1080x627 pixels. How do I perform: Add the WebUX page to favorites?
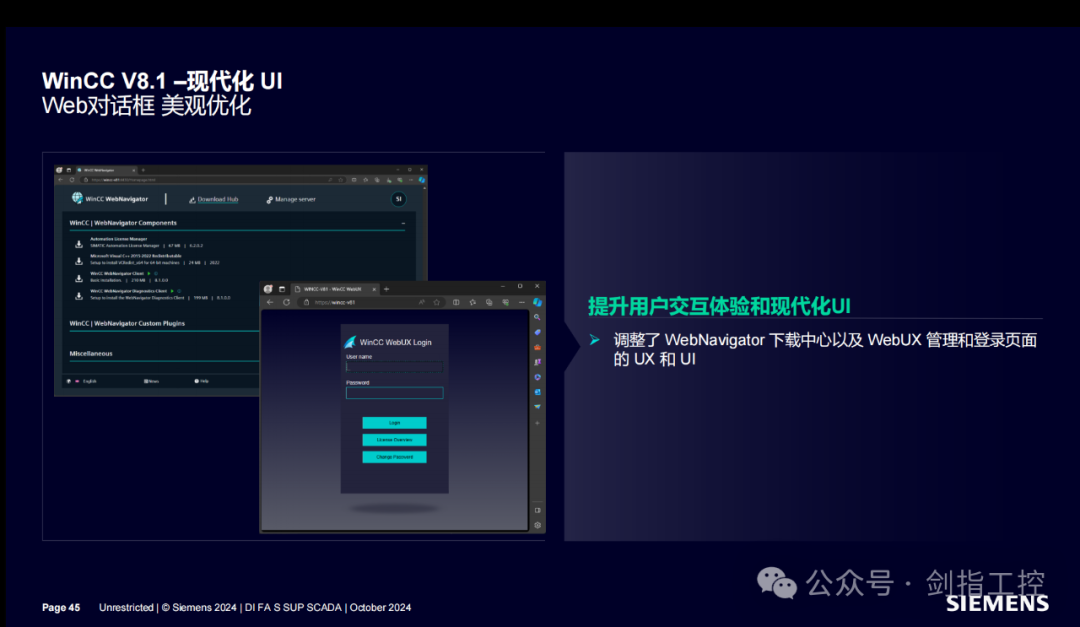[x=436, y=302]
